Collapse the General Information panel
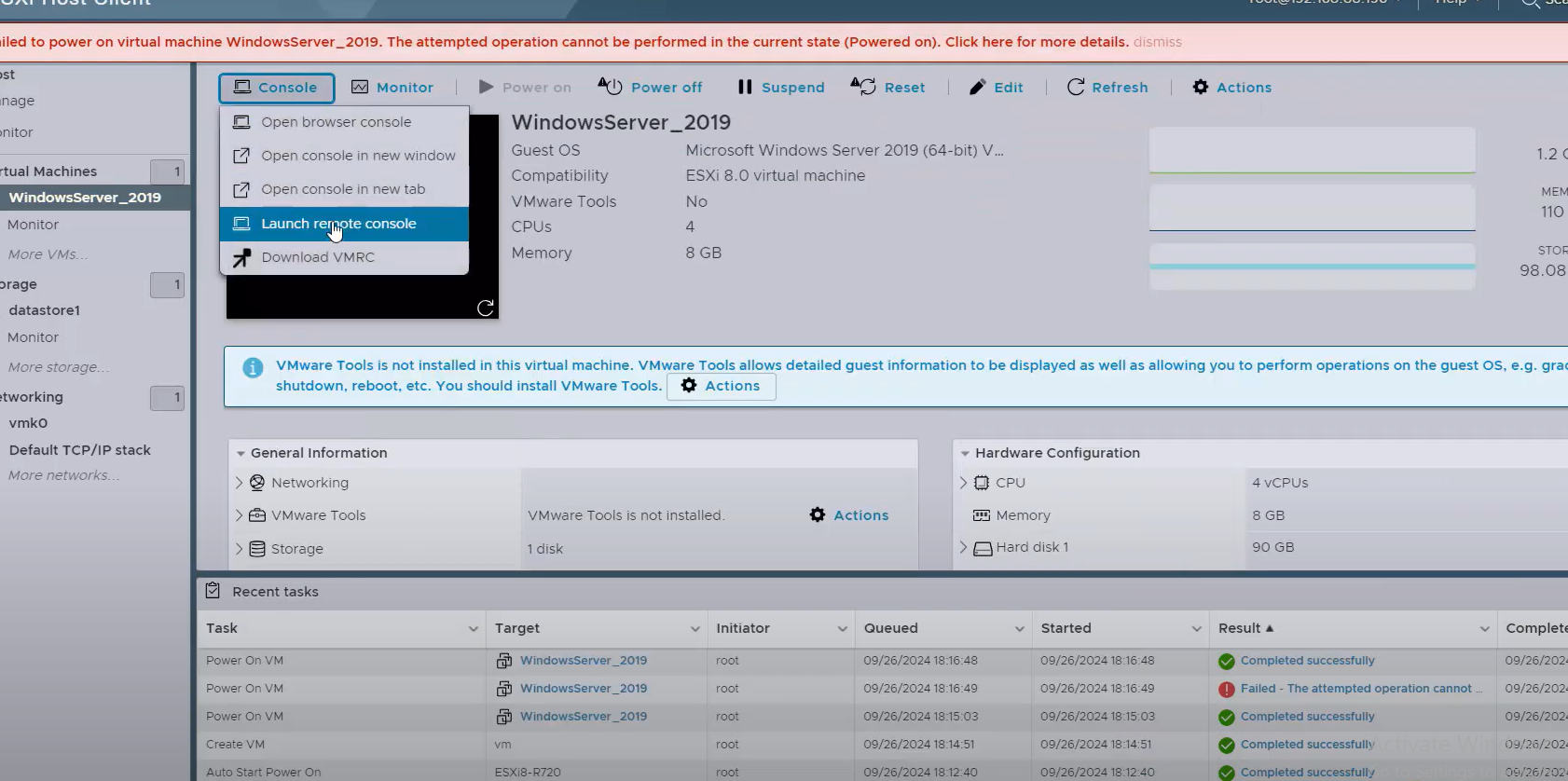The height and width of the screenshot is (781, 1568). point(241,454)
